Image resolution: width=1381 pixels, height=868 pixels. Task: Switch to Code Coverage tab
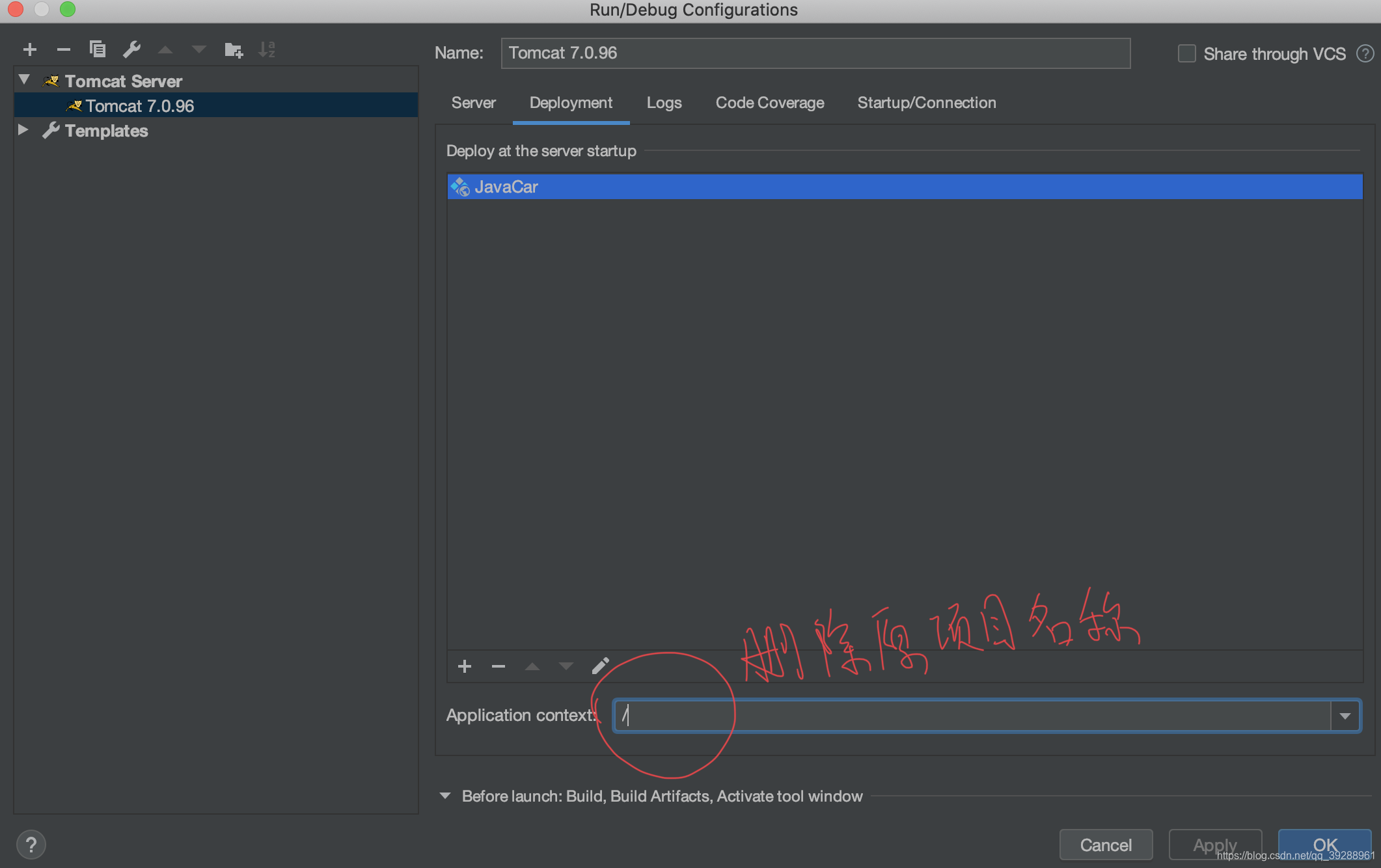click(x=770, y=103)
